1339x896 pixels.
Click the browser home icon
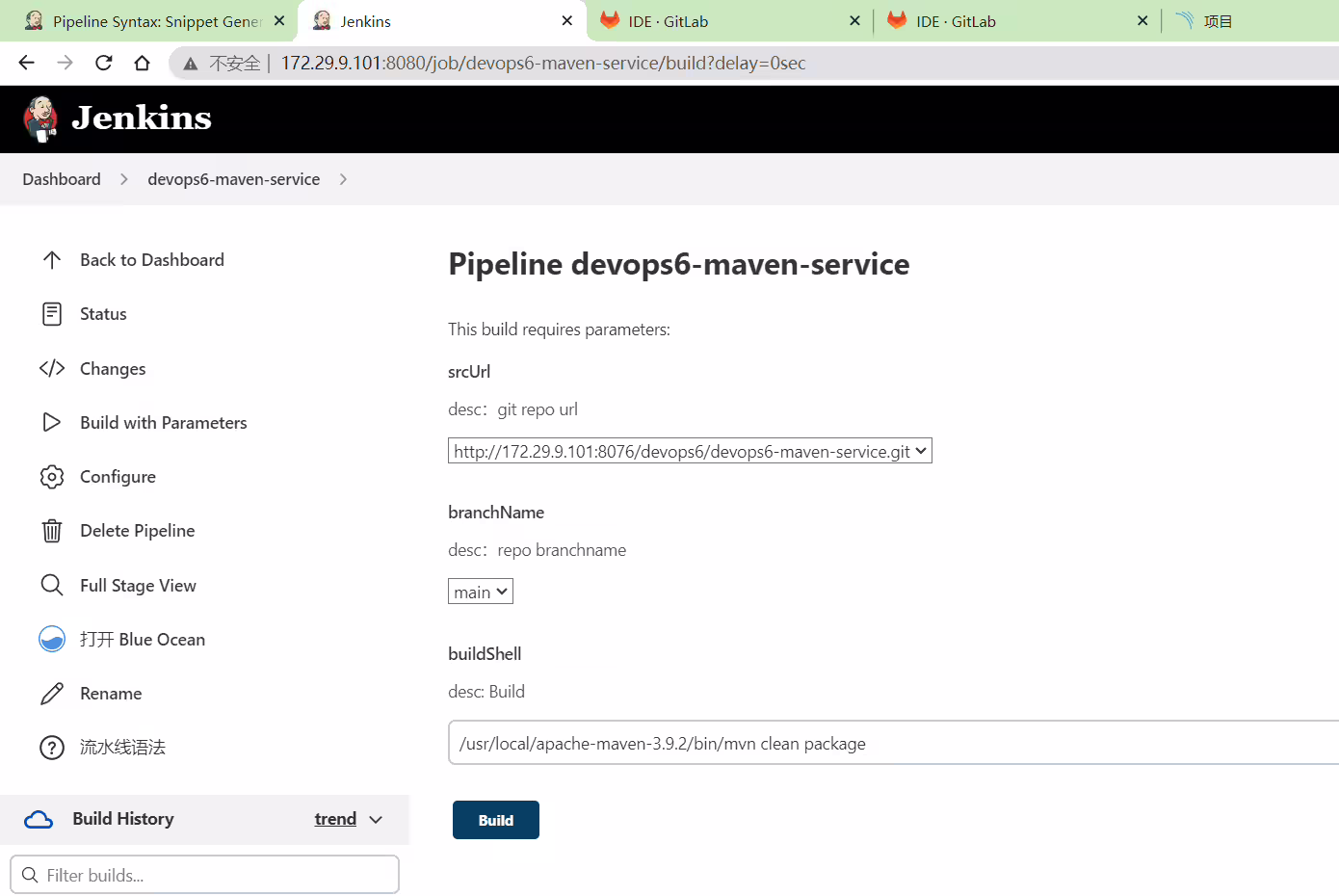pyautogui.click(x=143, y=63)
